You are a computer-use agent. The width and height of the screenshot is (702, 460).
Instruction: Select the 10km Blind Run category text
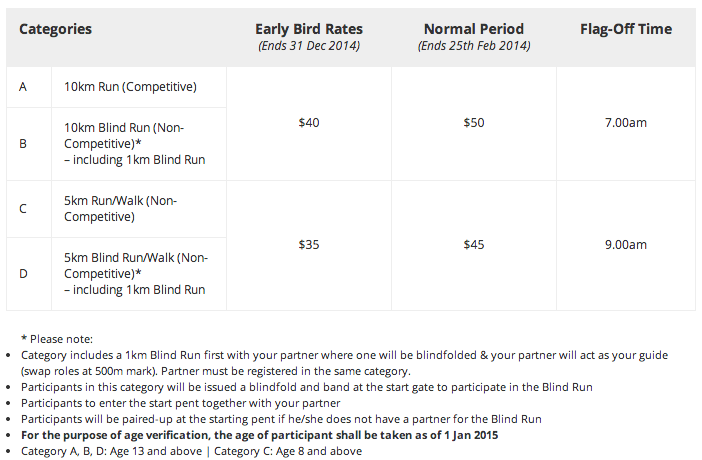tap(135, 143)
